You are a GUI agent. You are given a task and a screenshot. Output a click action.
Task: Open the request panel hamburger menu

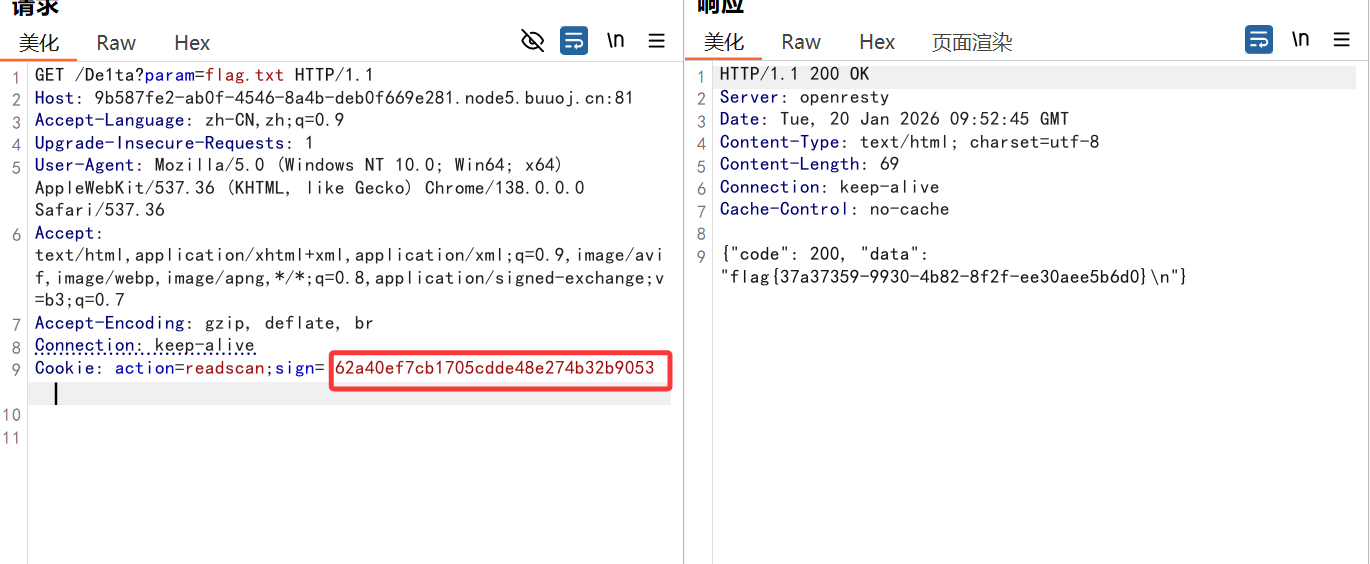click(657, 41)
